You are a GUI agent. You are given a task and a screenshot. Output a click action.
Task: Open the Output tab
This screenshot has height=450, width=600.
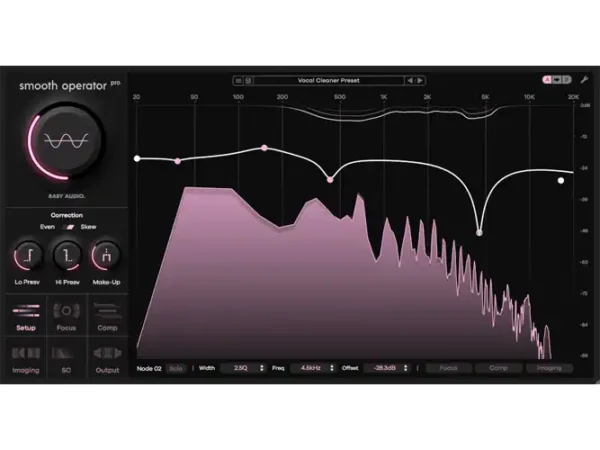pyautogui.click(x=107, y=359)
